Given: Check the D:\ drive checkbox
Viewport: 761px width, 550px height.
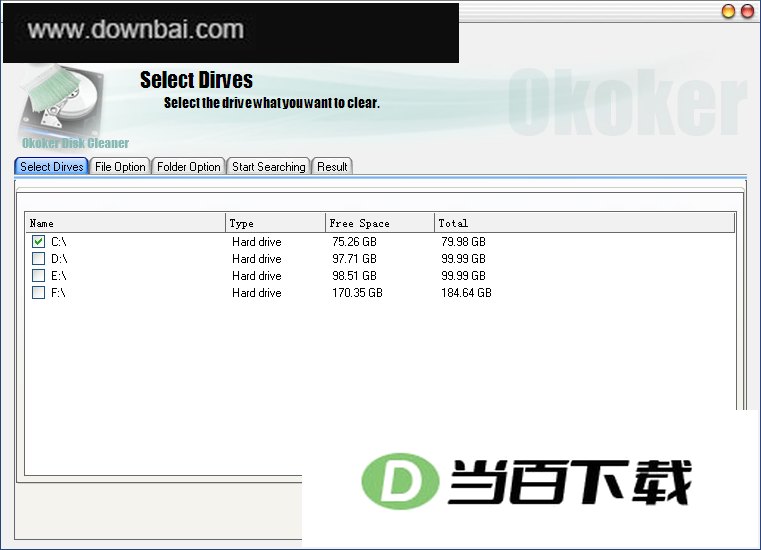Looking at the screenshot, I should click(38, 258).
